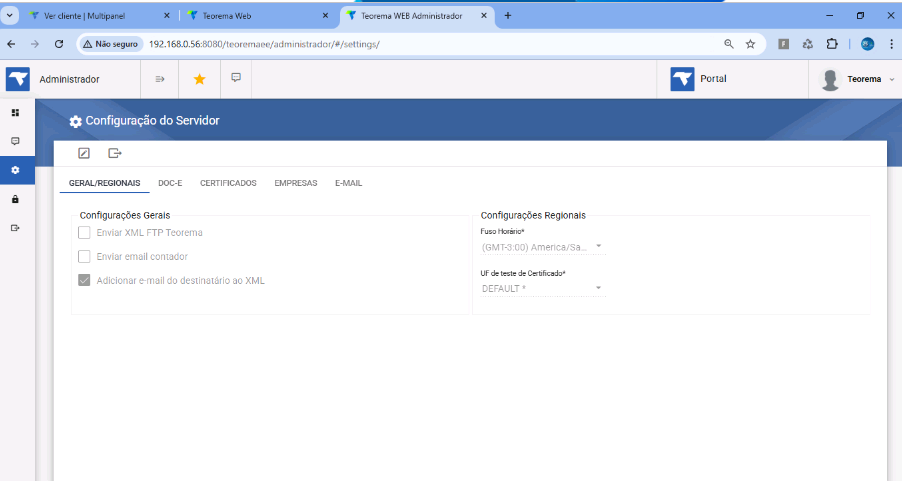The image size is (902, 481).
Task: Close the Ver cliente Multipanel tab
Action: [167, 16]
